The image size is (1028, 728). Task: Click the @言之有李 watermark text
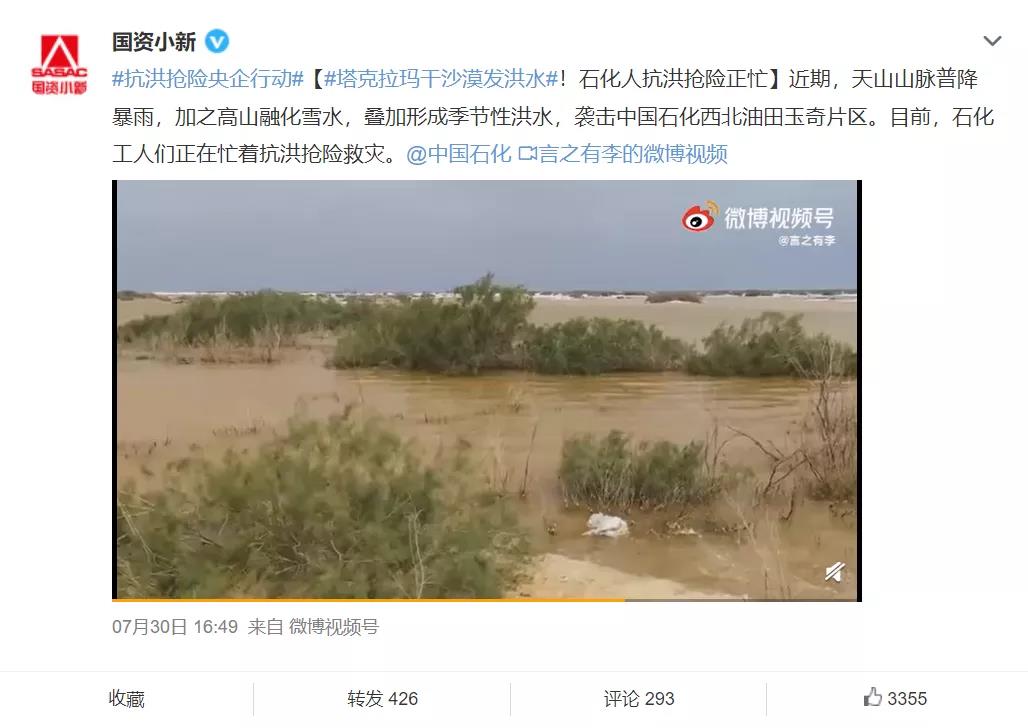click(x=806, y=241)
